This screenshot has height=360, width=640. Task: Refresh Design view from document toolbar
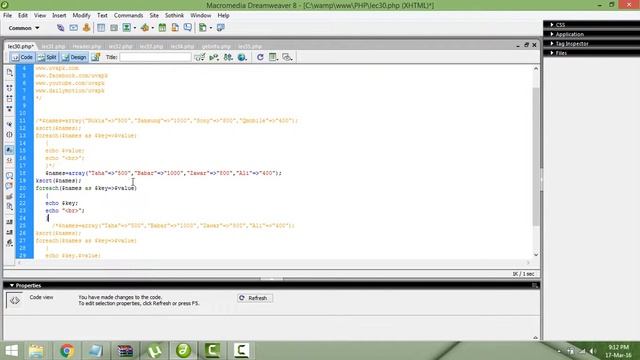coord(260,58)
